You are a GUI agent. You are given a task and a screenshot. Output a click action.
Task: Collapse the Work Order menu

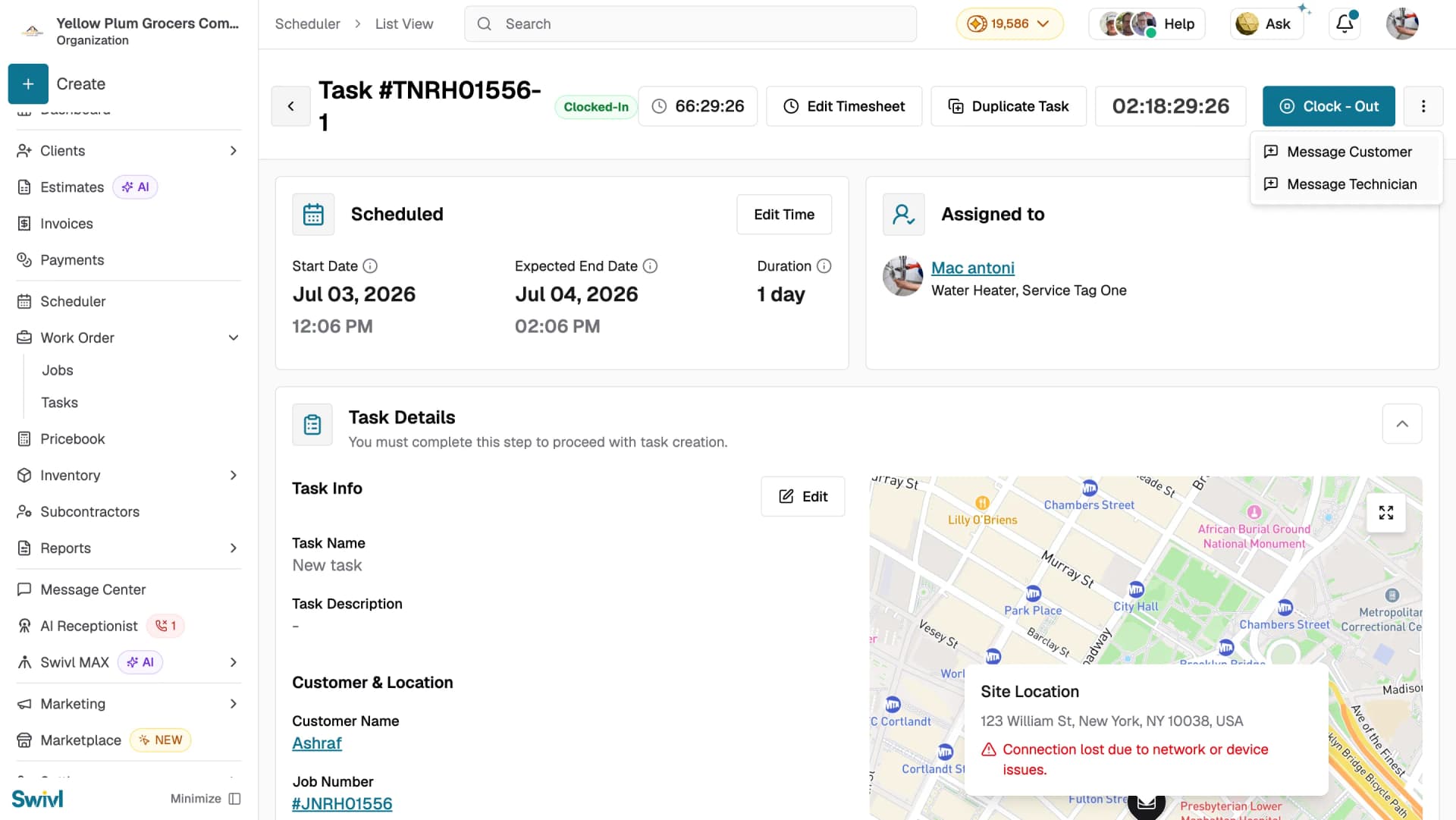(x=234, y=338)
